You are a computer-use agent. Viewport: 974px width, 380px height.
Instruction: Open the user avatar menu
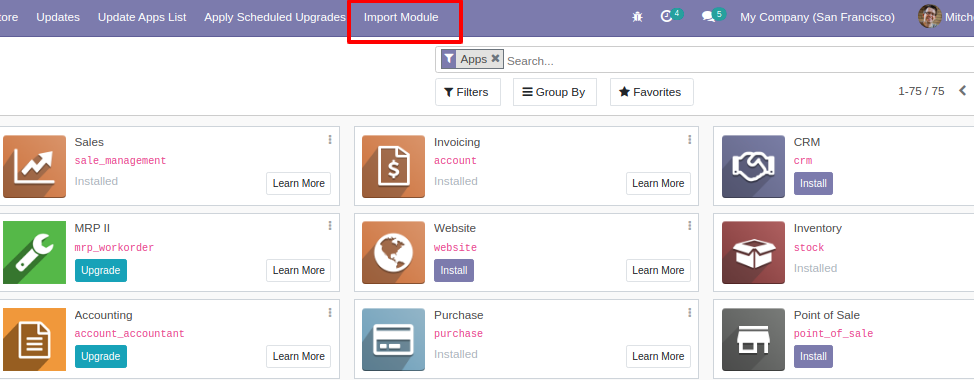tap(930, 17)
